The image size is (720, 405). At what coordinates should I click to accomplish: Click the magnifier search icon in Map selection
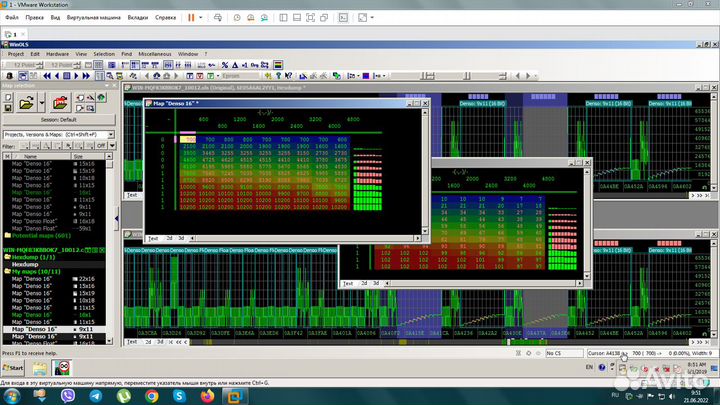click(90, 108)
